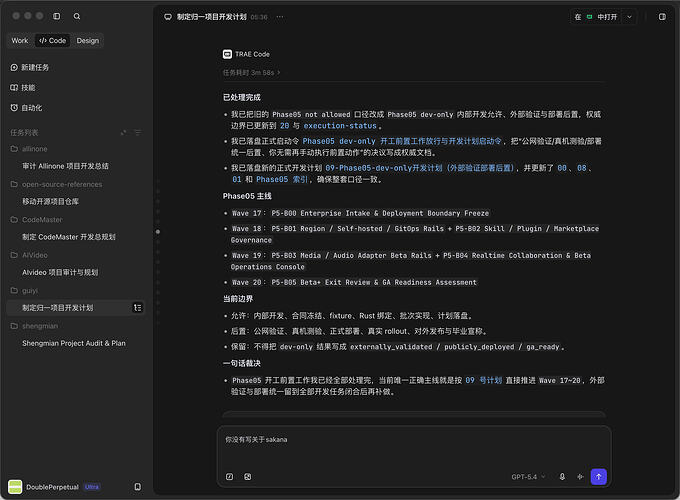Open the execution-status link
The width and height of the screenshot is (680, 500).
point(340,126)
